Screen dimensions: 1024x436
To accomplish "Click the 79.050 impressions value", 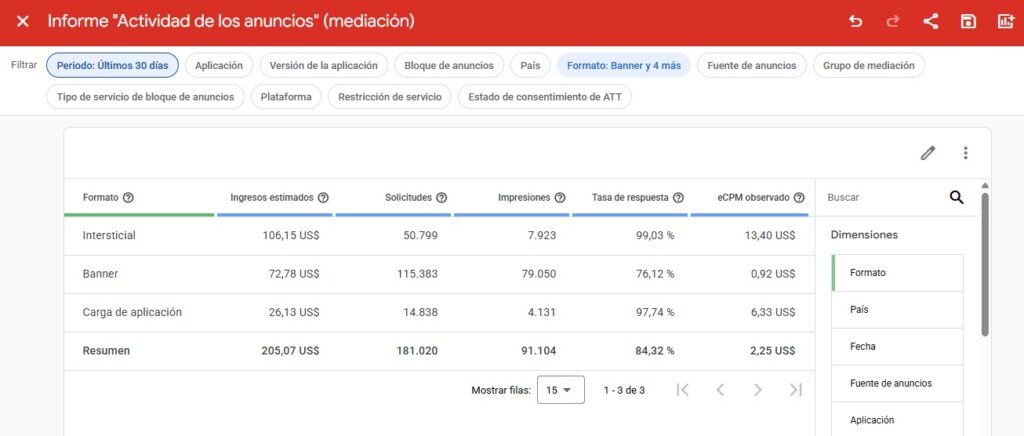I will (x=539, y=274).
